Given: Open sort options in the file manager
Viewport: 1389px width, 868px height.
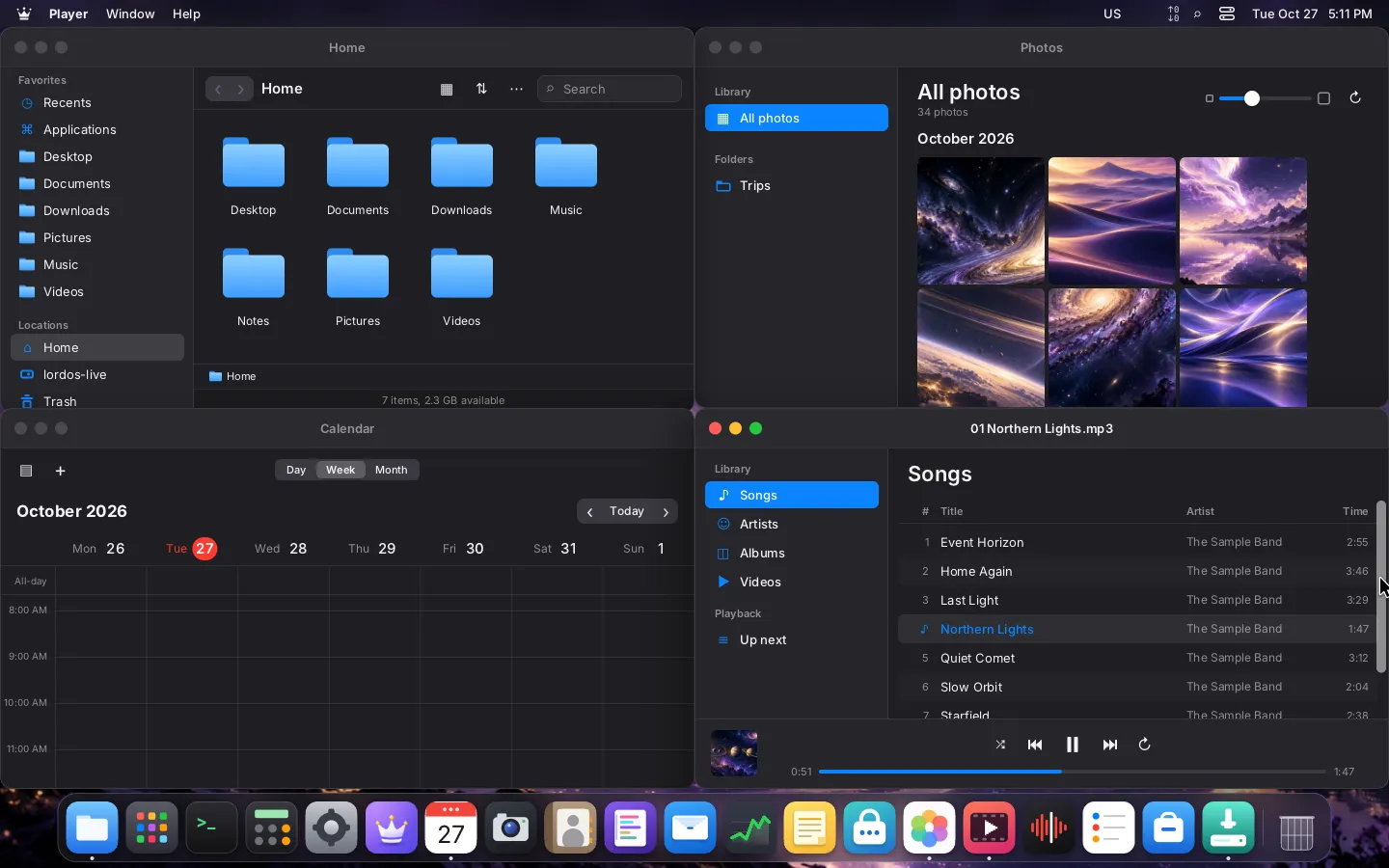Looking at the screenshot, I should point(481,89).
